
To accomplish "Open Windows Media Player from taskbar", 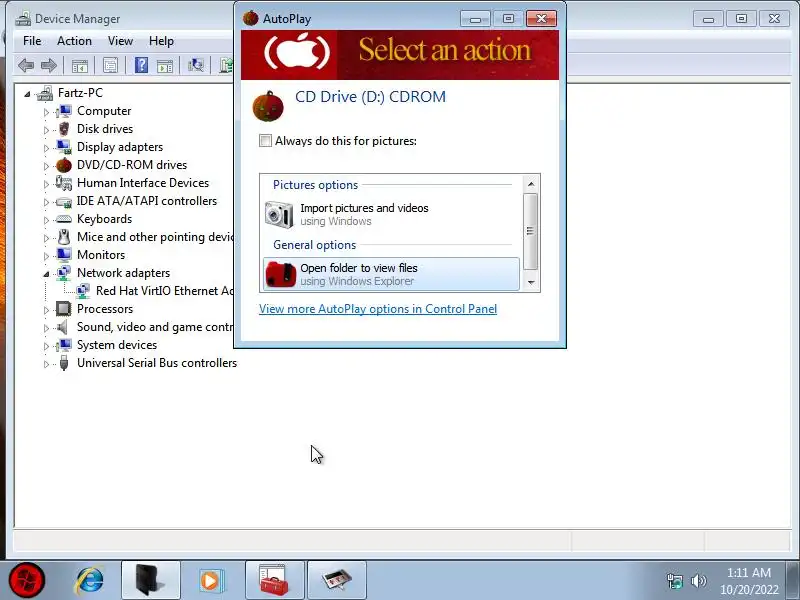I will [210, 581].
